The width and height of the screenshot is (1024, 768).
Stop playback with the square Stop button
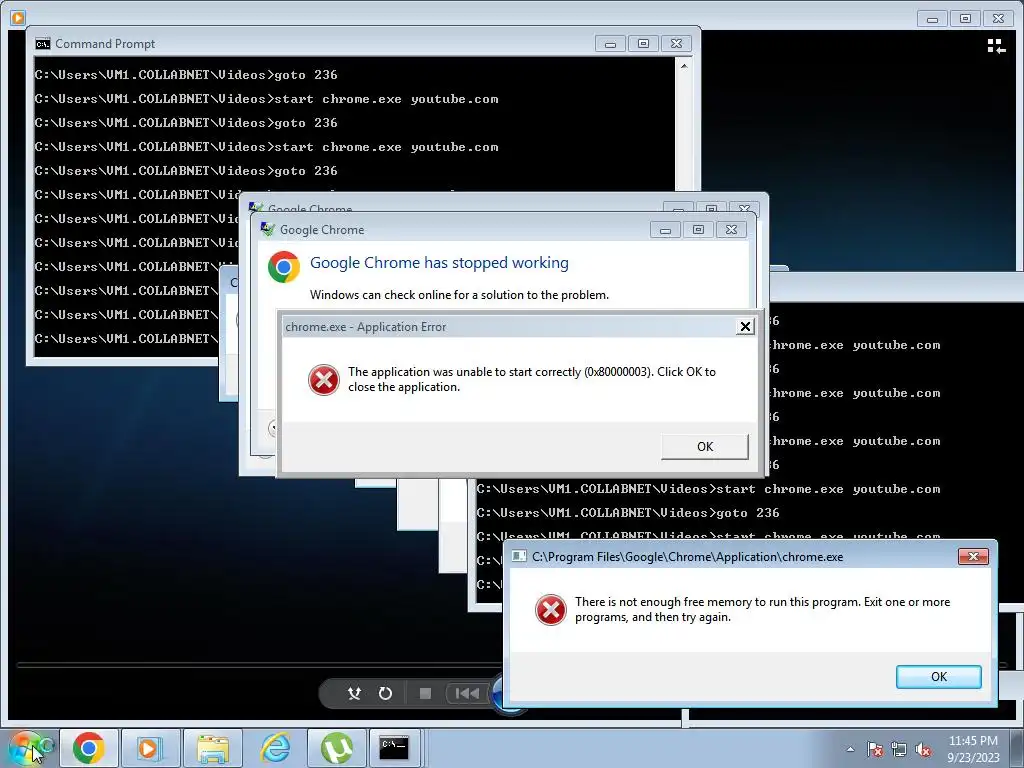point(425,693)
